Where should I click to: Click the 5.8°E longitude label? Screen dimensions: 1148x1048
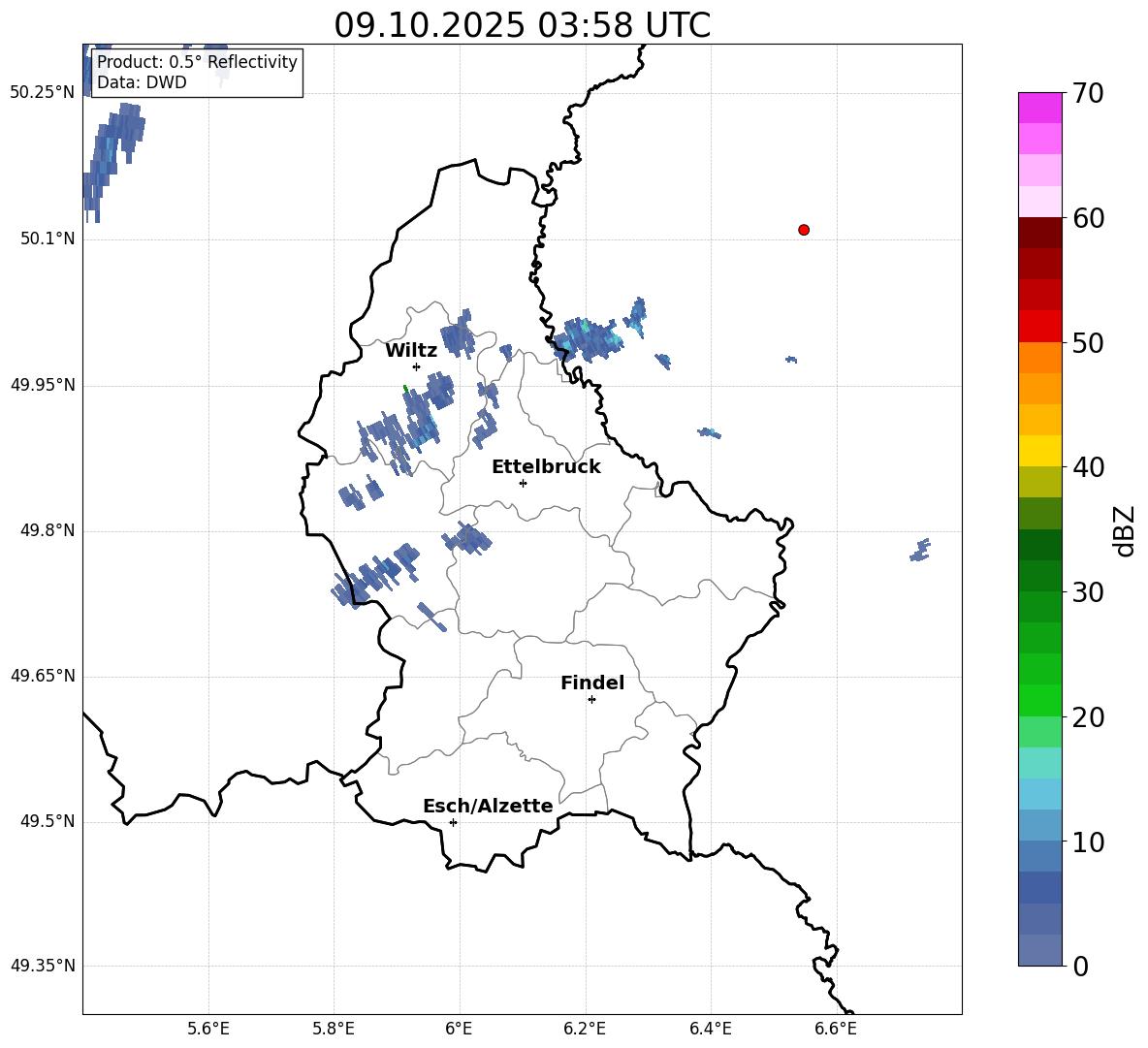click(x=334, y=1029)
